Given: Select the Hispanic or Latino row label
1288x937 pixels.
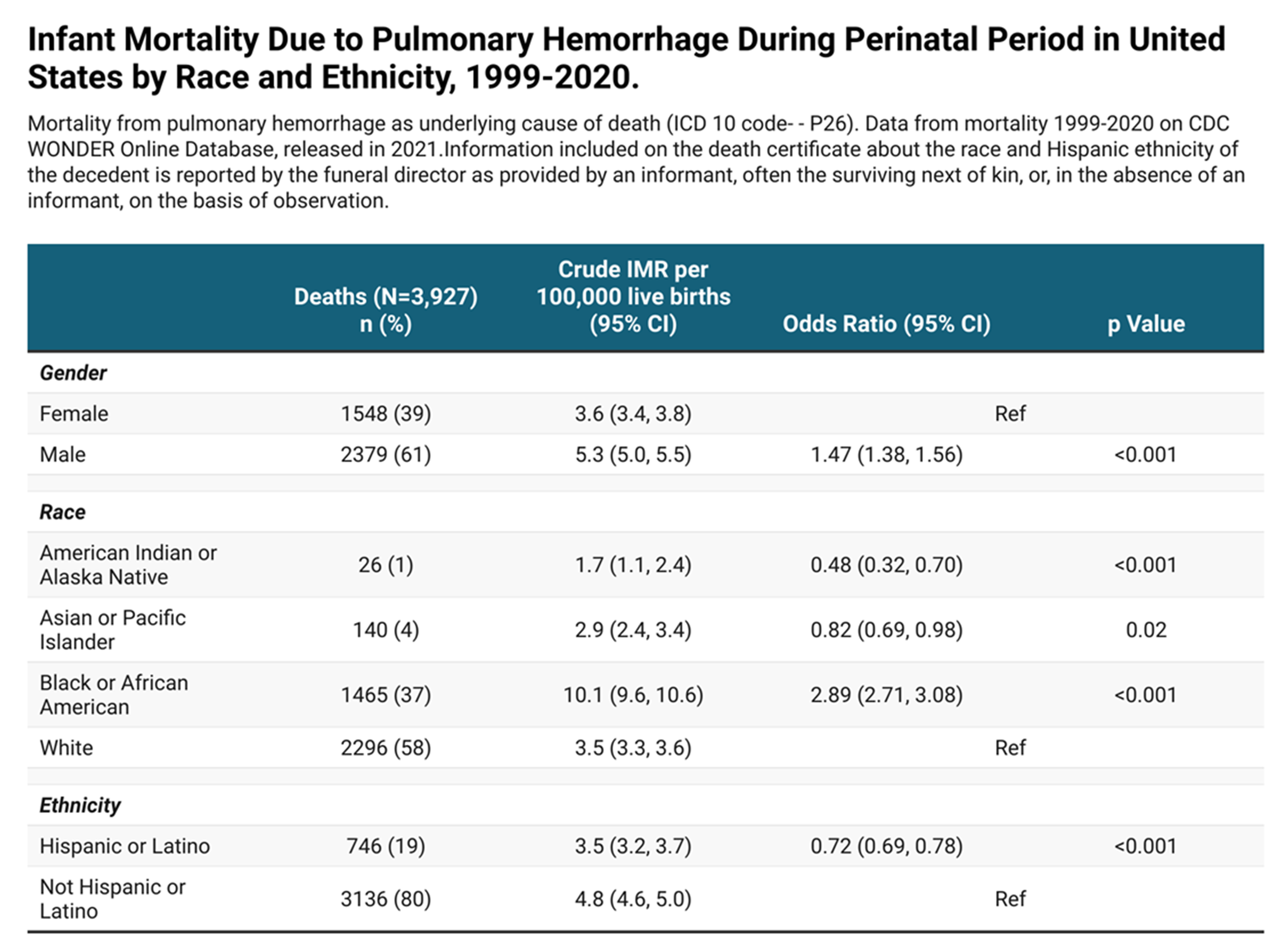Looking at the screenshot, I should (x=124, y=846).
